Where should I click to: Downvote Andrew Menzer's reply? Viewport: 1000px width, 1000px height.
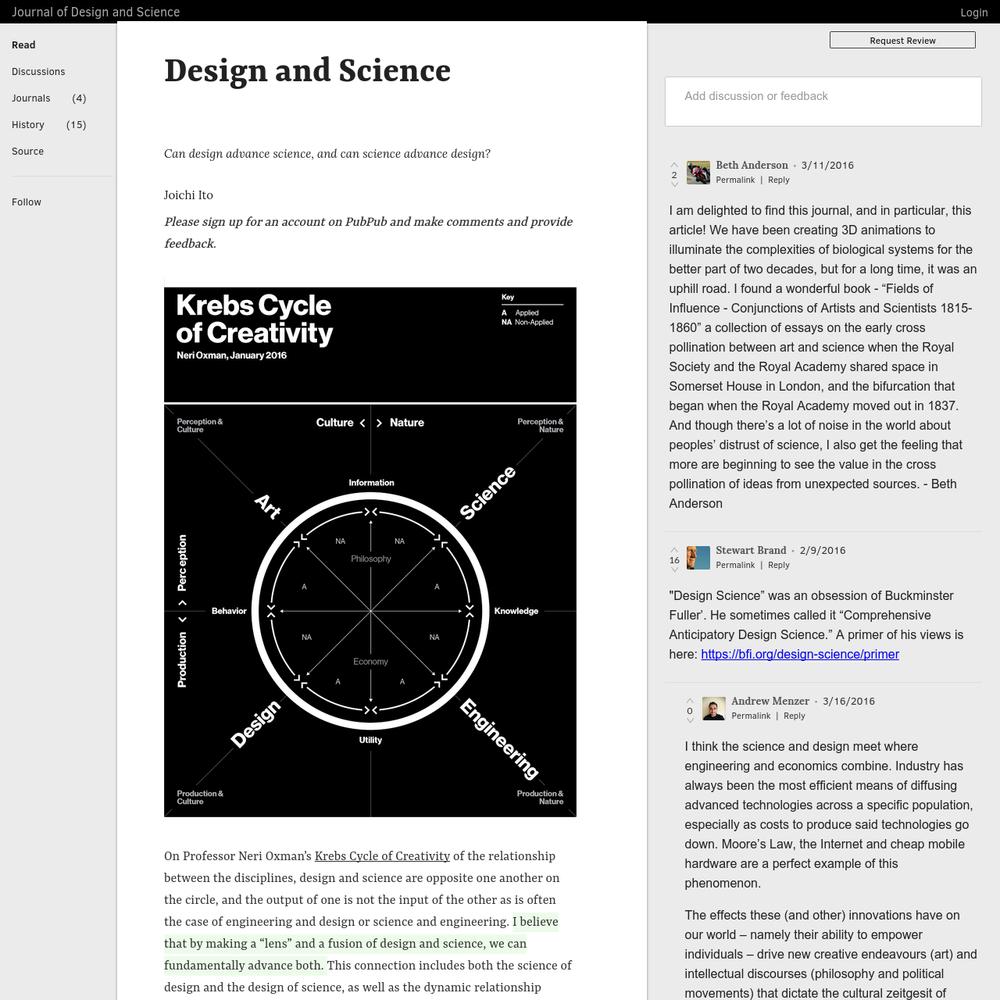click(689, 721)
